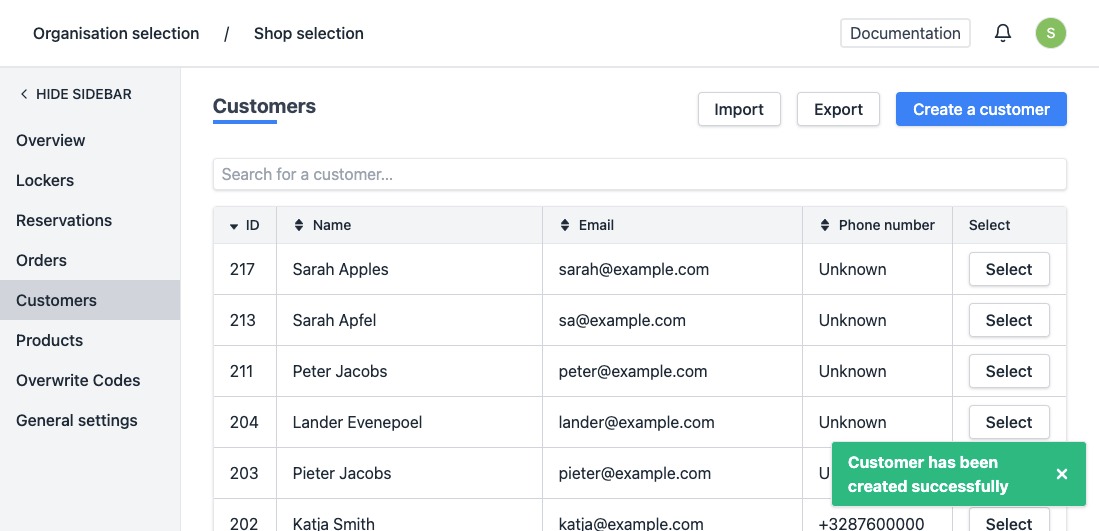
Task: Open Organisation selection breadcrumb
Action: tap(116, 34)
